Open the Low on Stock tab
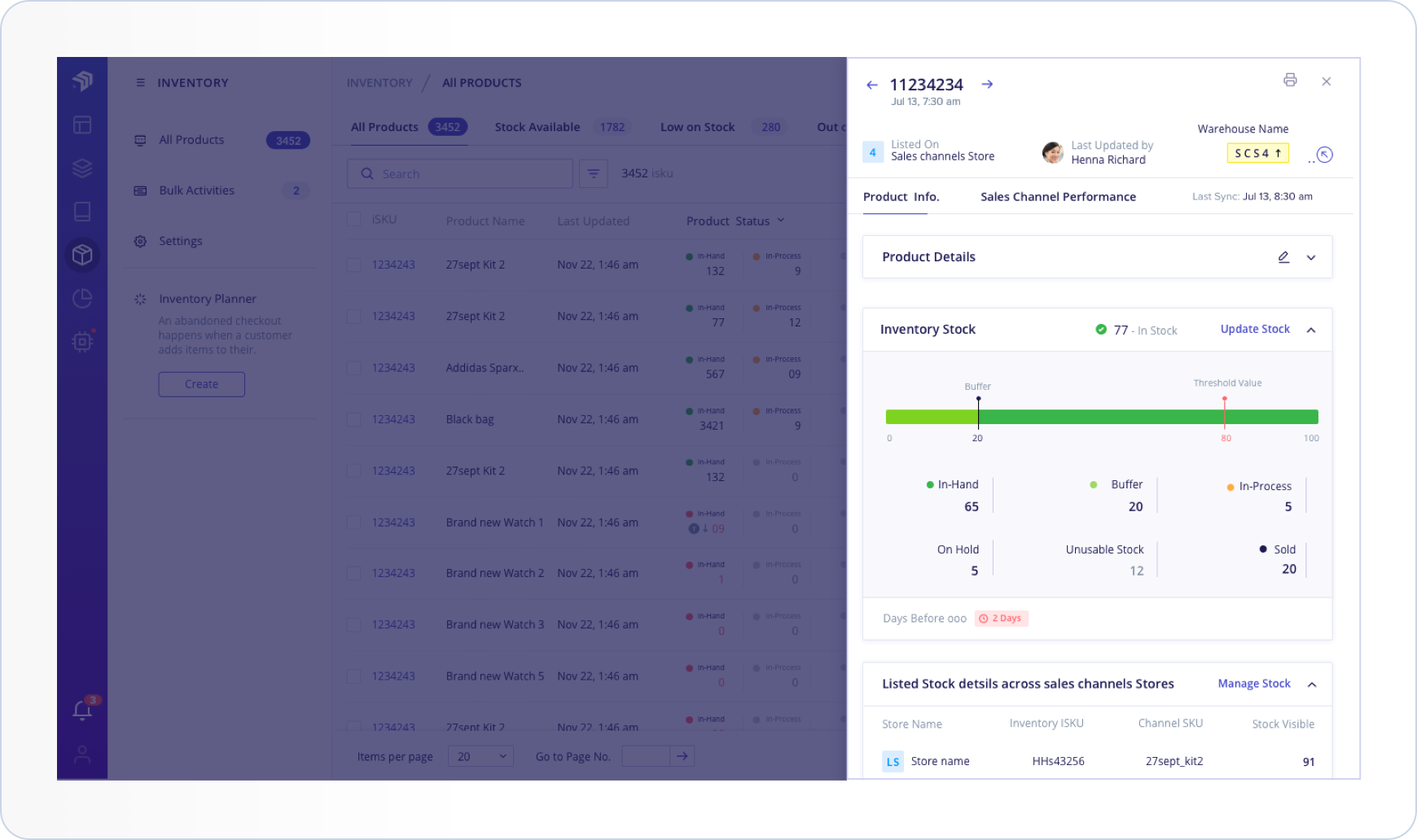Image resolution: width=1417 pixels, height=840 pixels. [x=697, y=126]
